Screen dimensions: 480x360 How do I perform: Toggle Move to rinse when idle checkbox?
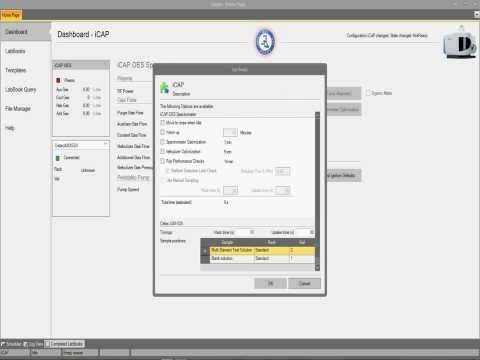[163, 123]
